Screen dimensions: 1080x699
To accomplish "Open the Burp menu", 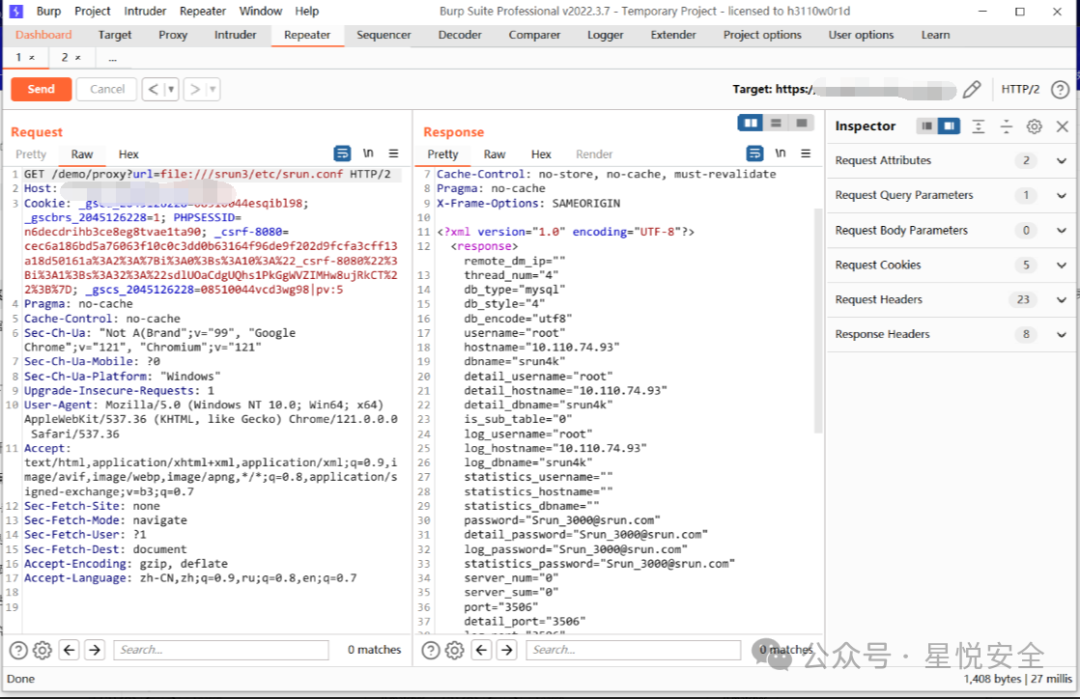I will point(48,11).
